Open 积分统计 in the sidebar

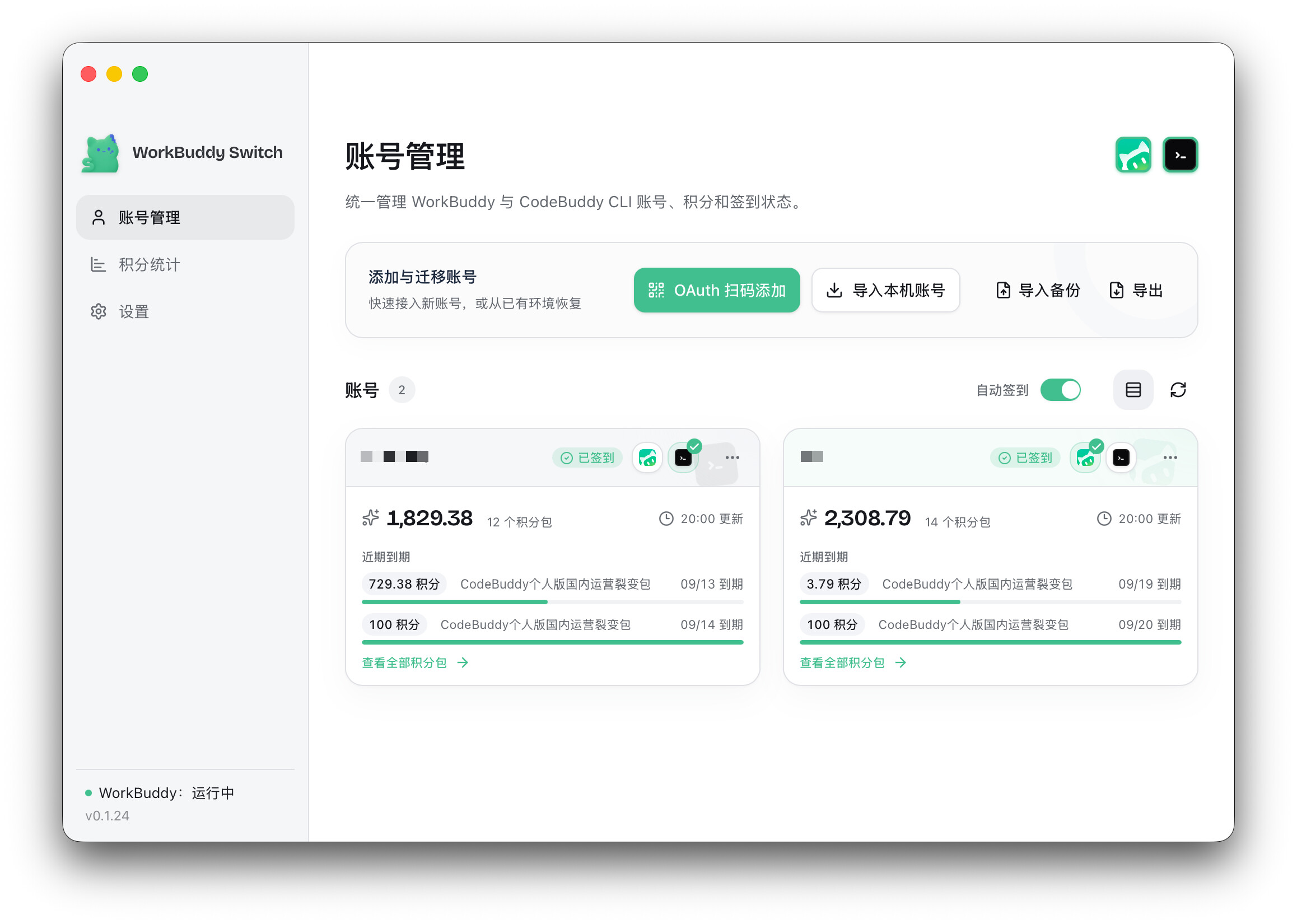[185, 264]
